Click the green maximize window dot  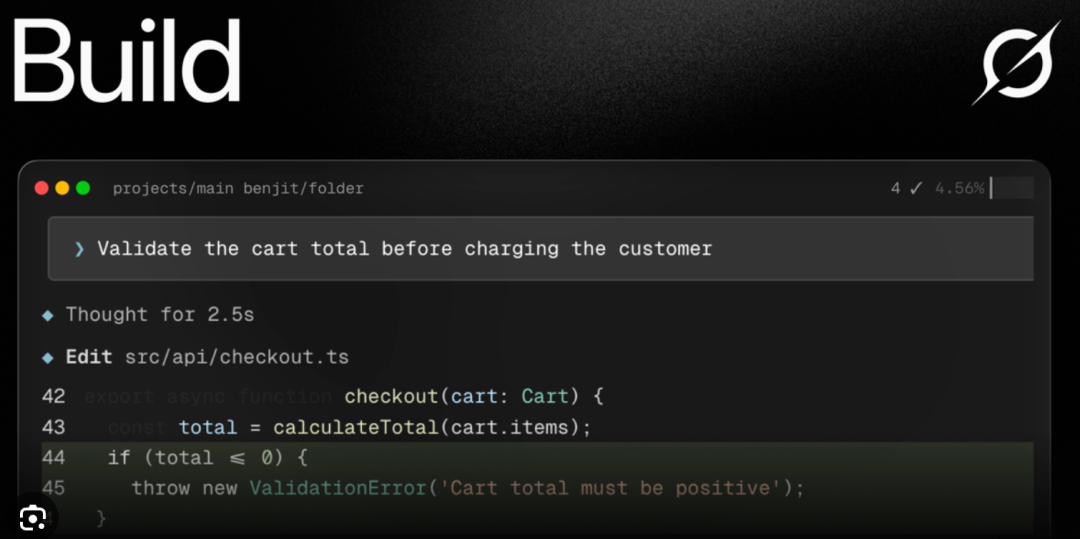(x=83, y=188)
